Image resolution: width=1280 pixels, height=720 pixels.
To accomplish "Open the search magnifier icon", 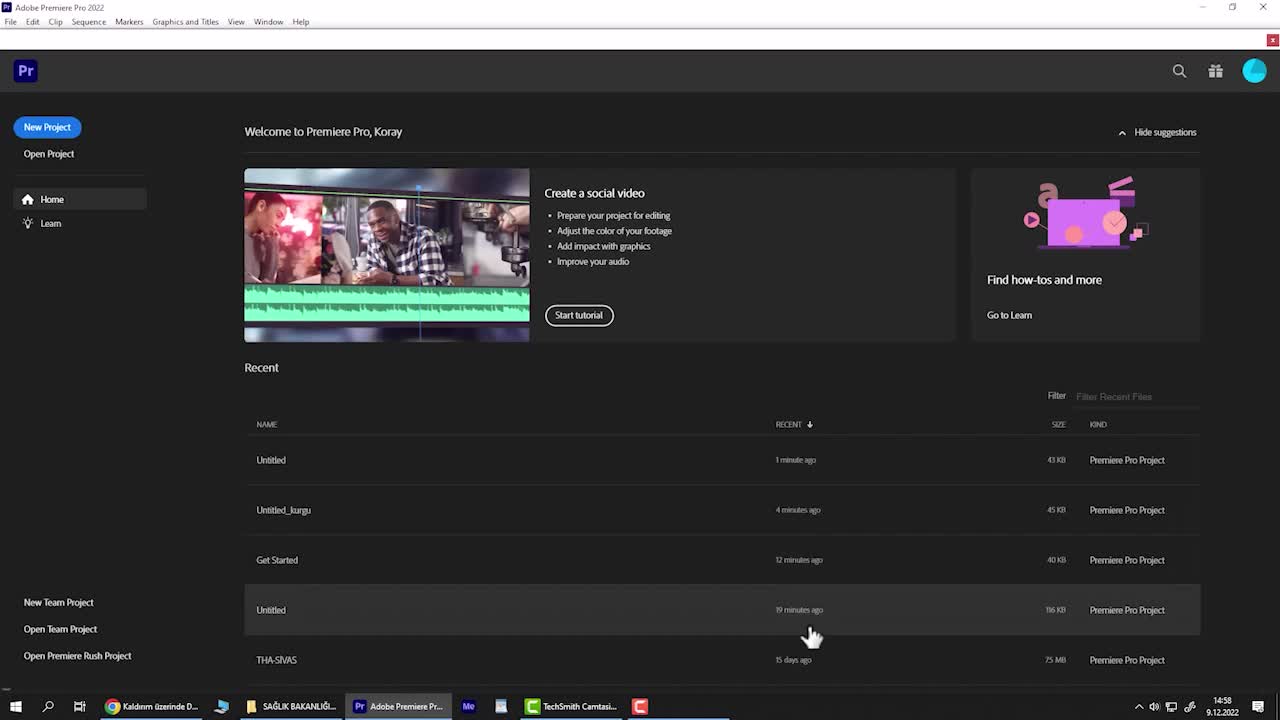I will [x=1179, y=71].
